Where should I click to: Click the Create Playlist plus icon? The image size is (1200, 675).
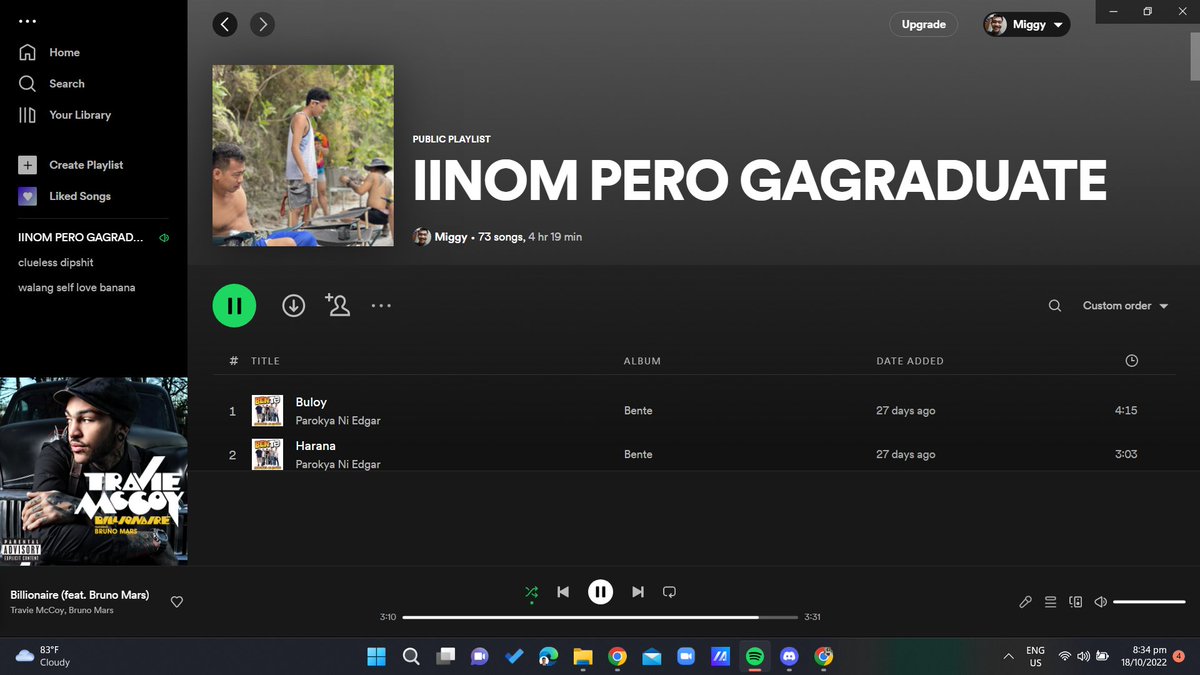28,165
